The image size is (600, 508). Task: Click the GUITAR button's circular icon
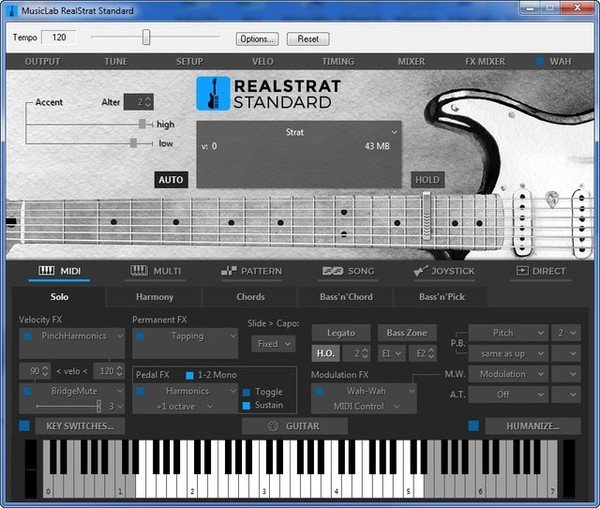(x=273, y=426)
